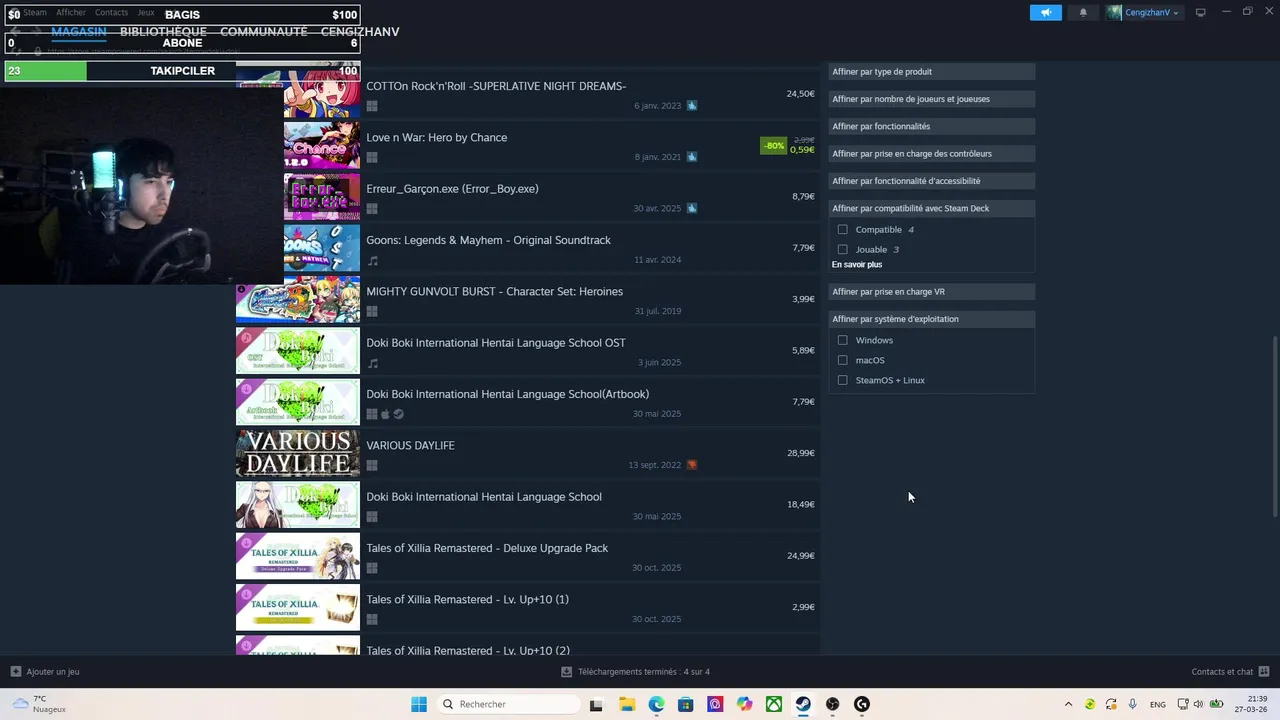Open the COMMUNAUTÉ tab
This screenshot has width=1280, height=720.
coord(264,32)
